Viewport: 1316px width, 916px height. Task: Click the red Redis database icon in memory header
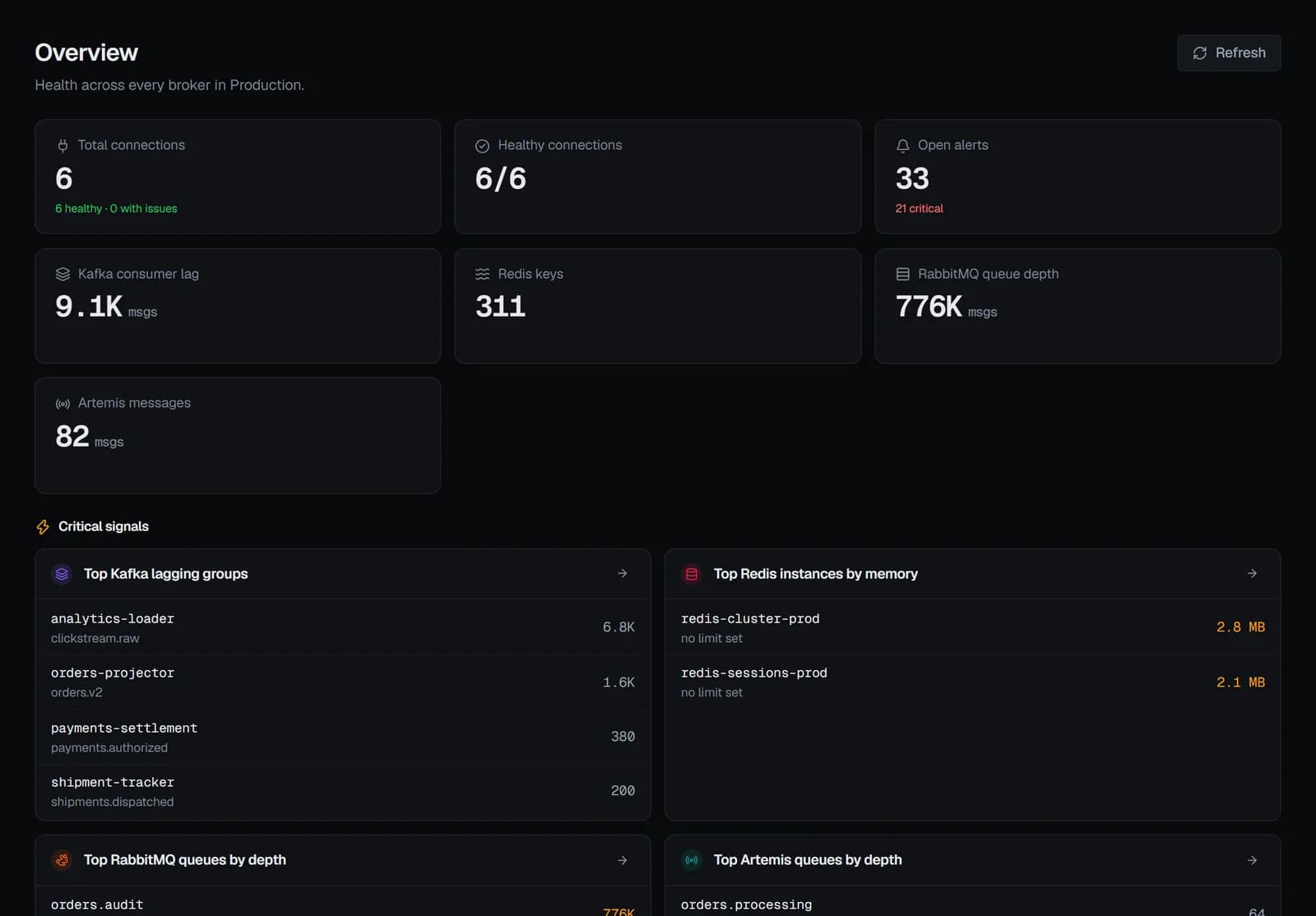tap(692, 574)
